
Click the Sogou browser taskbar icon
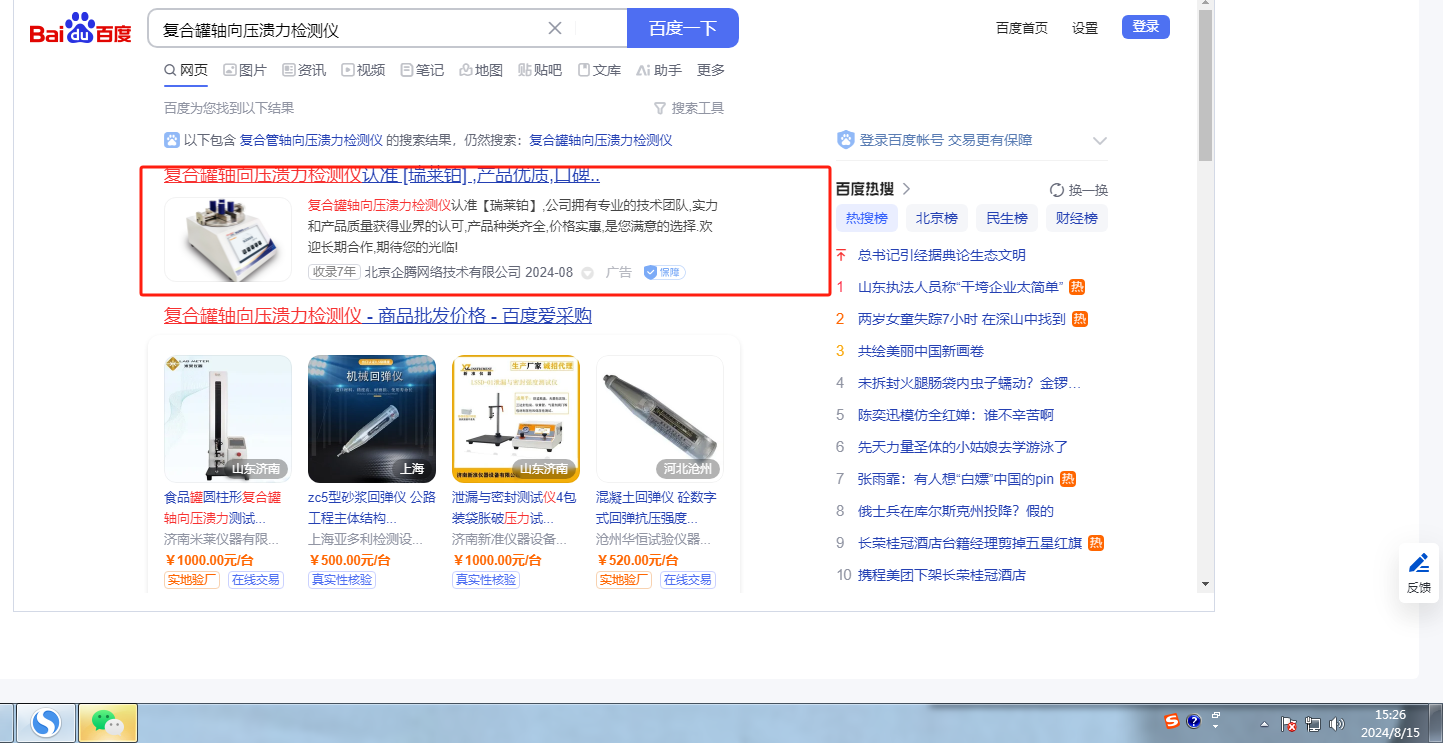point(47,722)
